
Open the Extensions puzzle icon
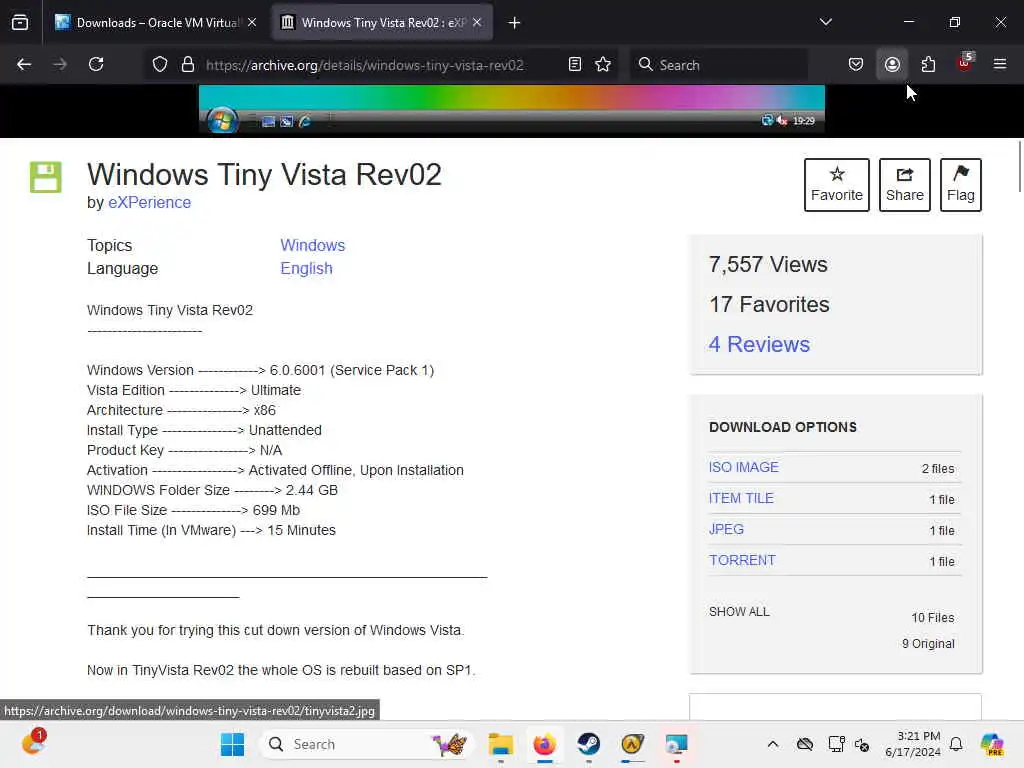(928, 65)
